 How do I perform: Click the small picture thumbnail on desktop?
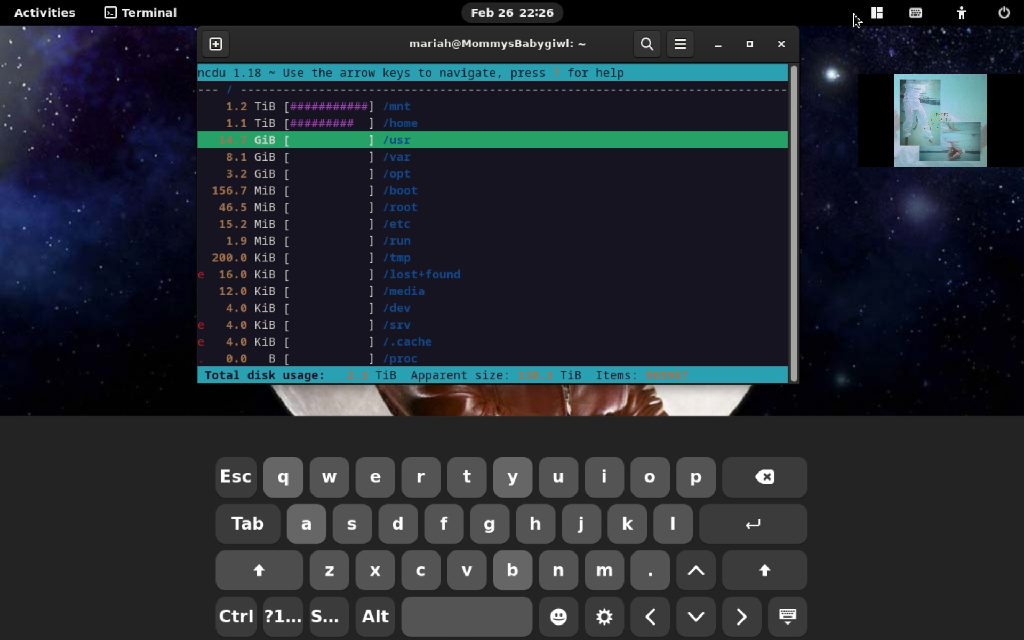tap(940, 121)
